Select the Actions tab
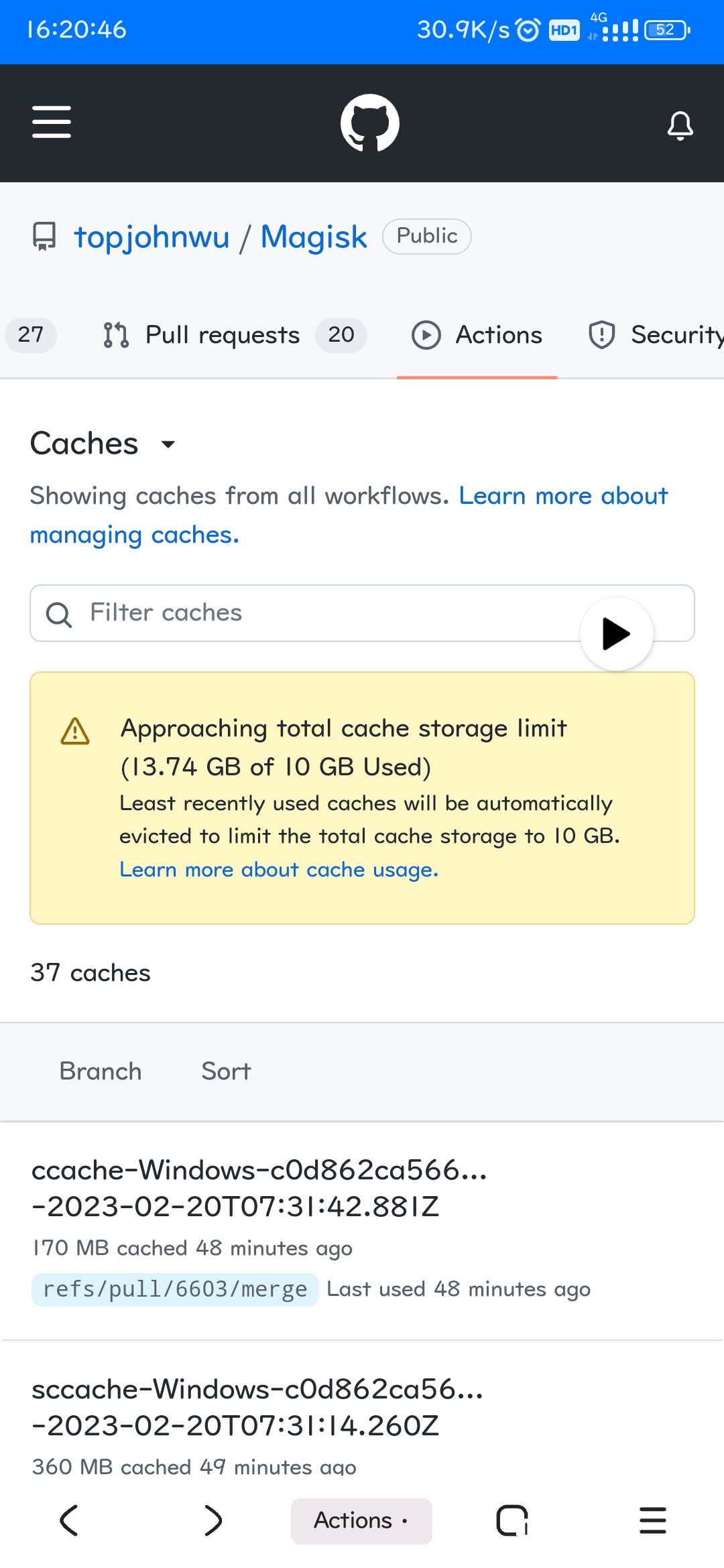 477,334
